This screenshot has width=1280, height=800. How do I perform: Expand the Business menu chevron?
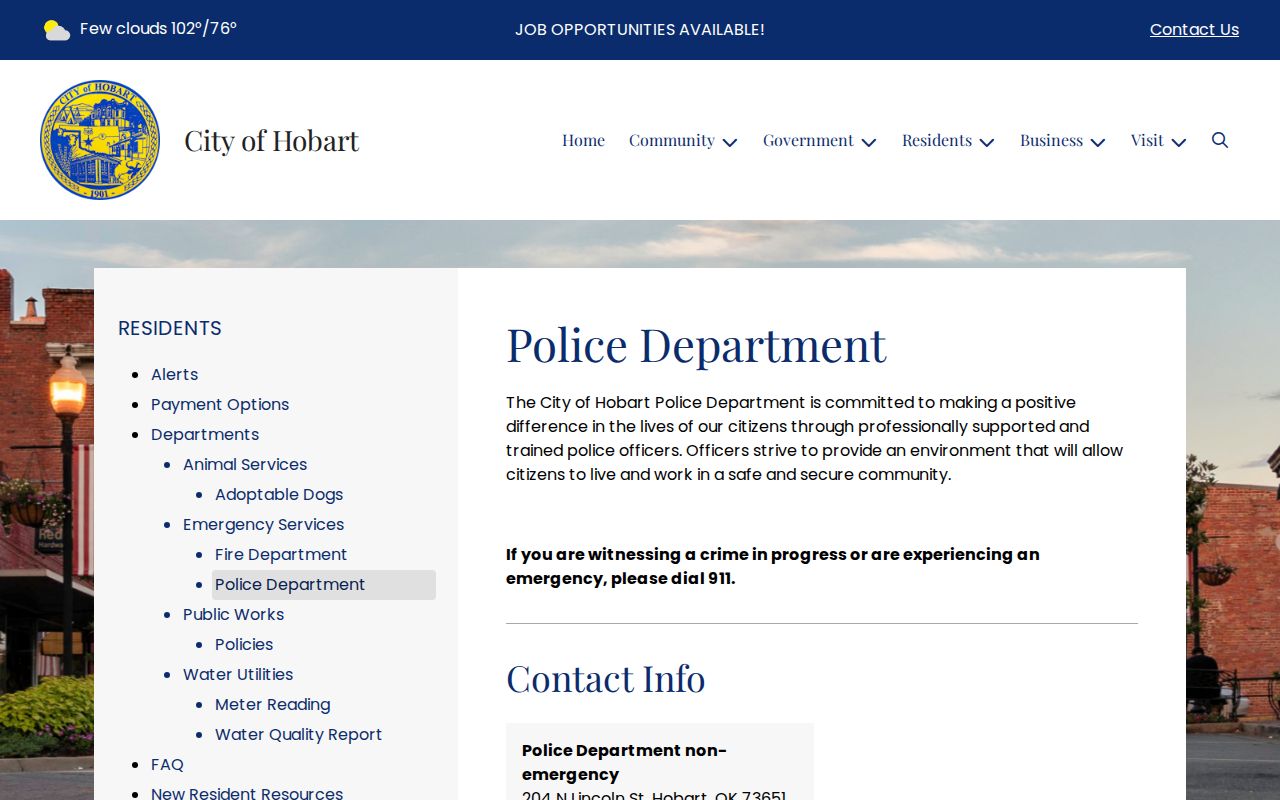1098,142
